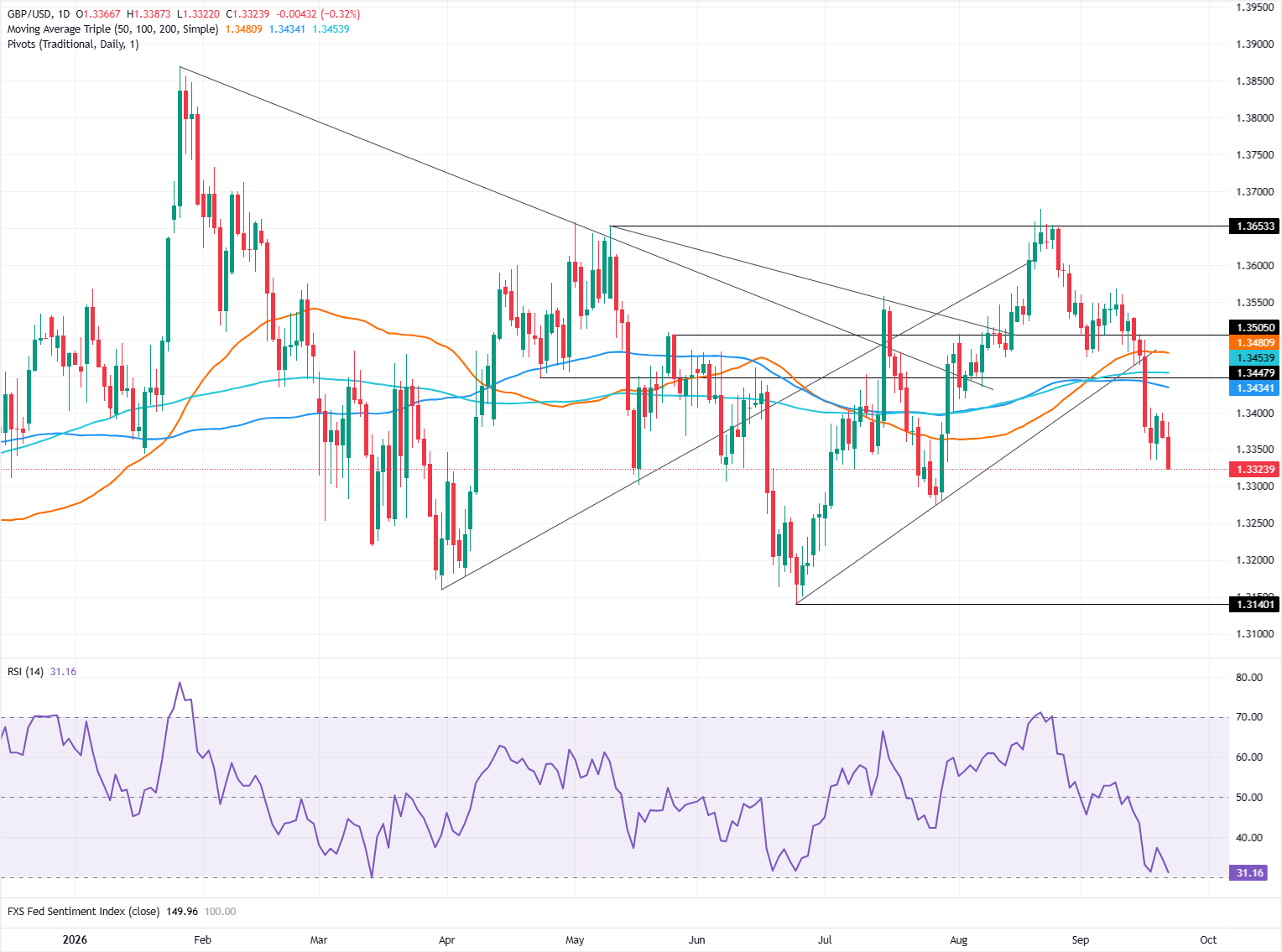This screenshot has width=1282, height=952.
Task: Click the Mar label on time axis
Action: pyautogui.click(x=319, y=940)
